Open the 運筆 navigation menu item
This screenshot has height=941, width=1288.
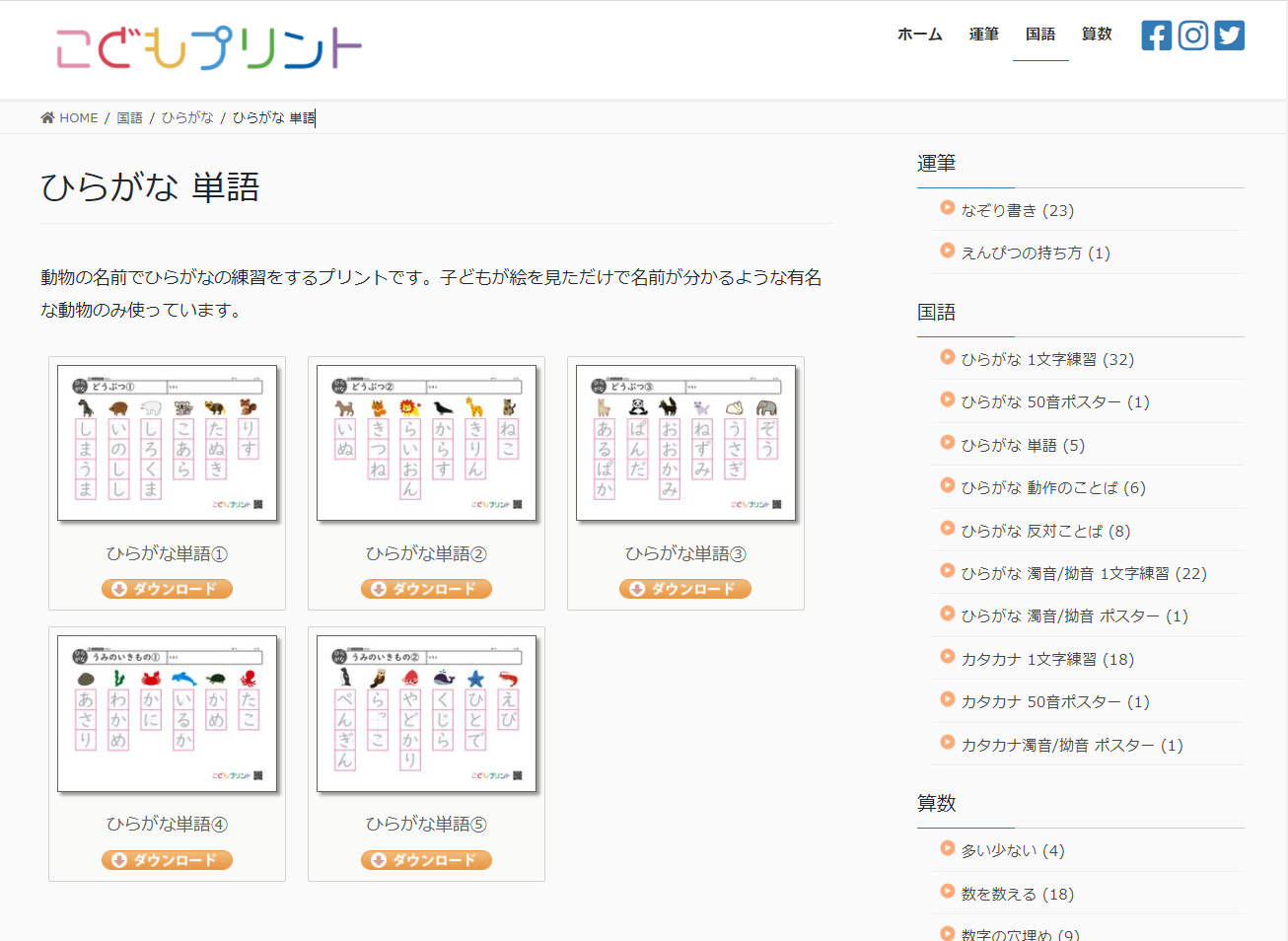983,35
